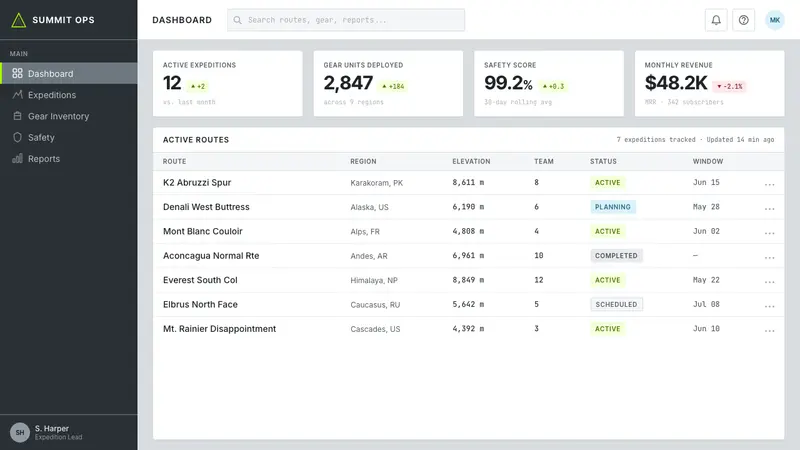Click the Summit Ops triangle logo
The height and width of the screenshot is (450, 800).
(x=19, y=20)
